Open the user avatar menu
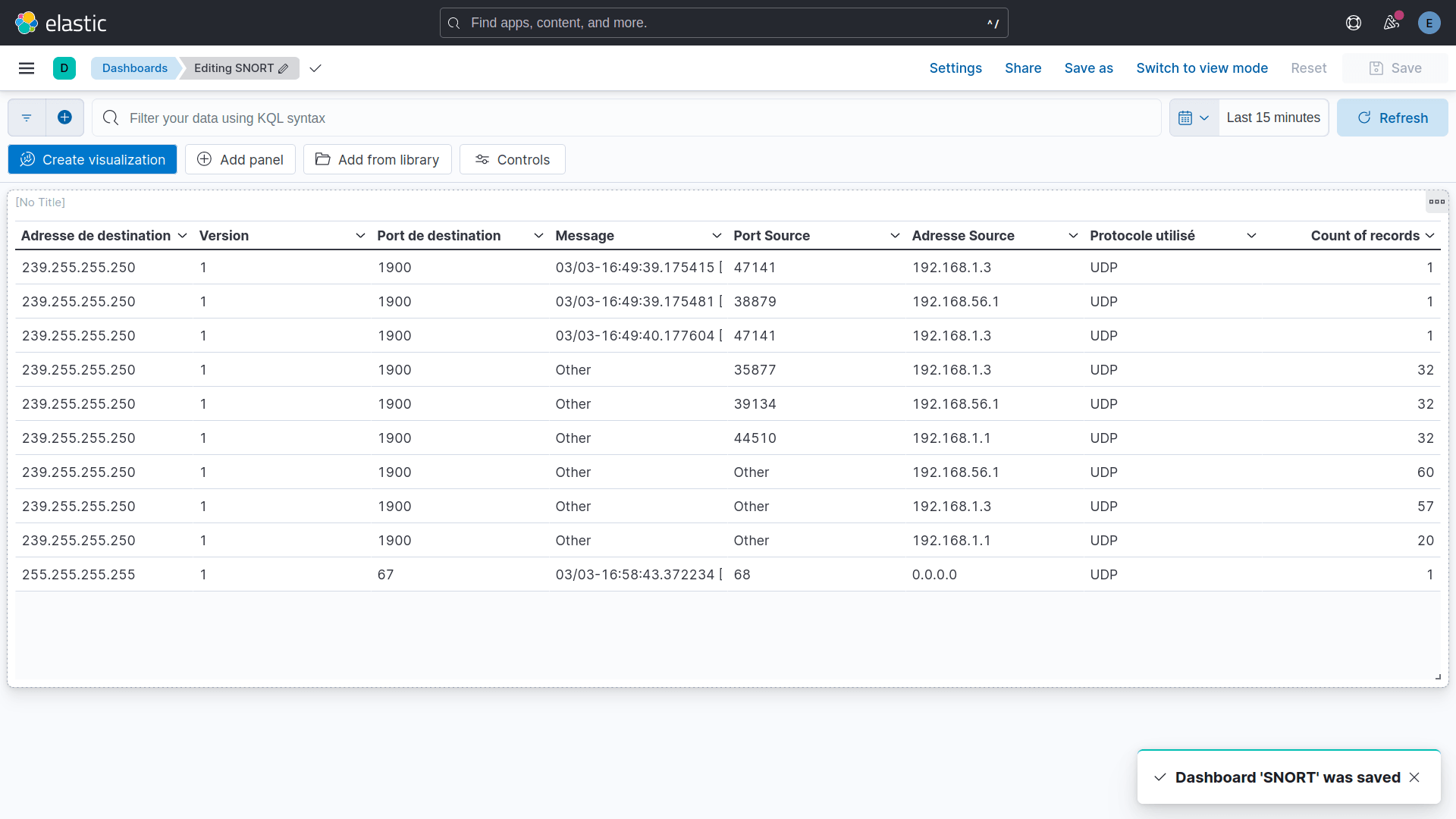The image size is (1456, 819). [x=1429, y=23]
